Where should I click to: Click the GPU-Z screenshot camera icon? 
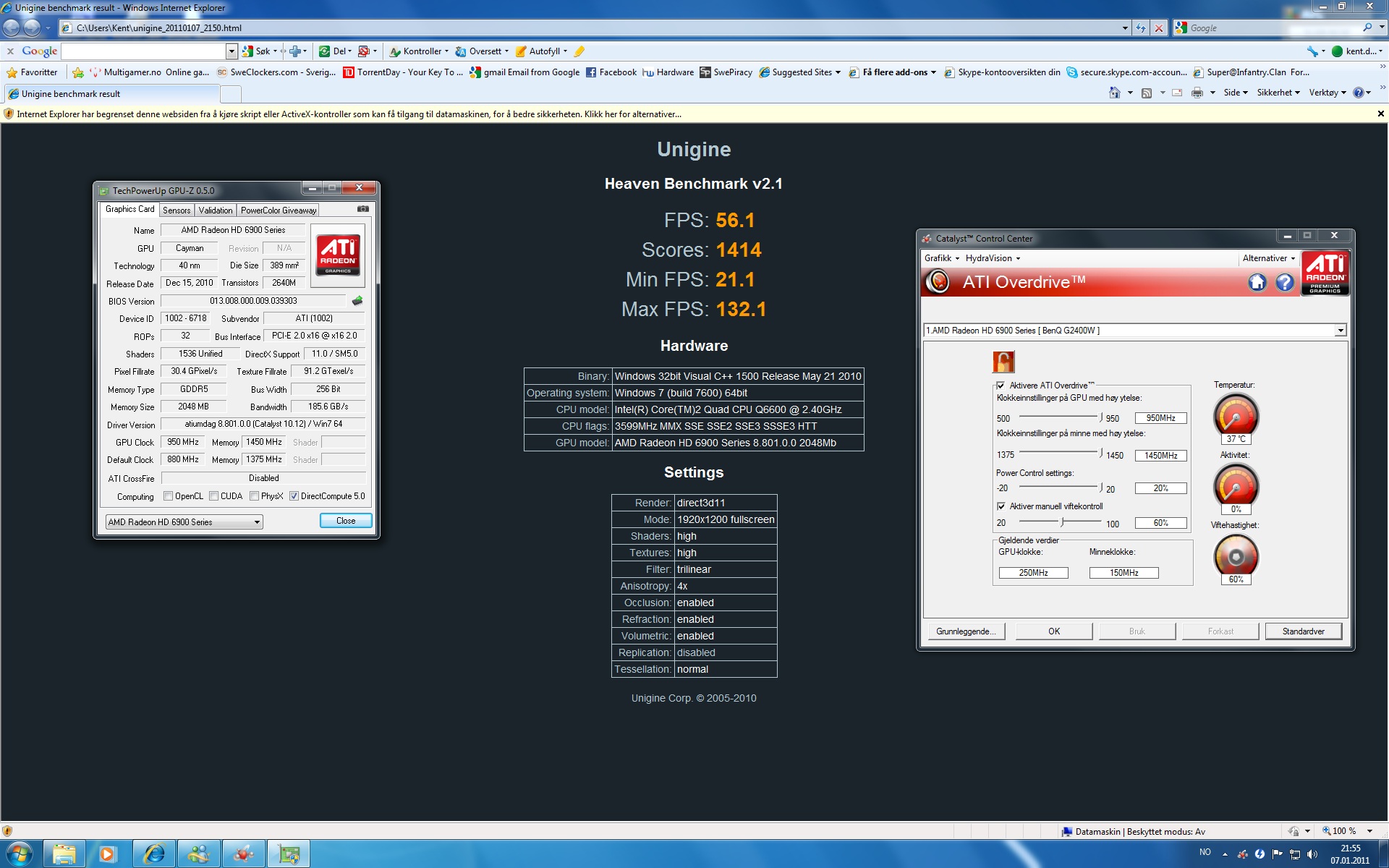click(x=362, y=209)
